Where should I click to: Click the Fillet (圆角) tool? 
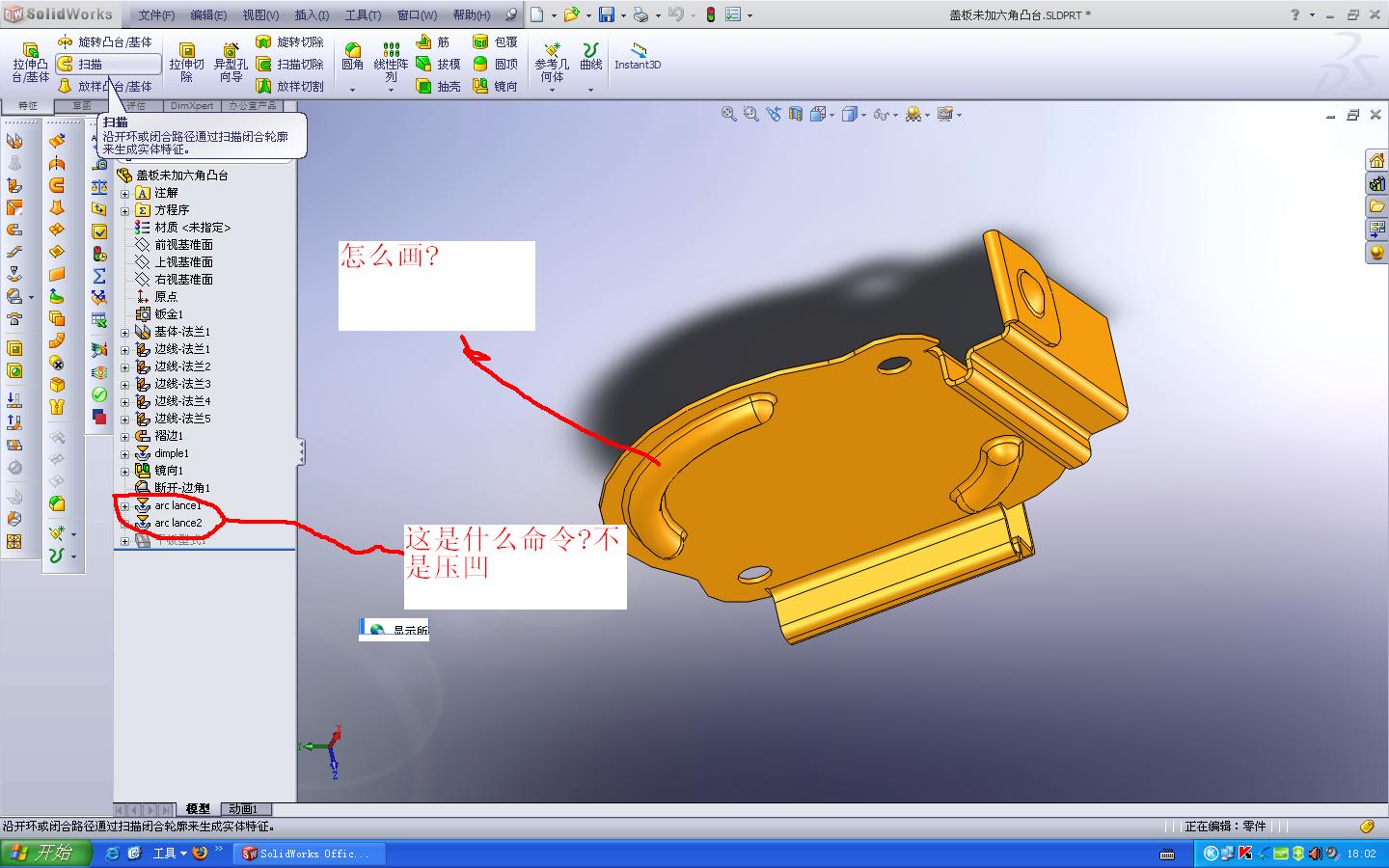(x=352, y=57)
